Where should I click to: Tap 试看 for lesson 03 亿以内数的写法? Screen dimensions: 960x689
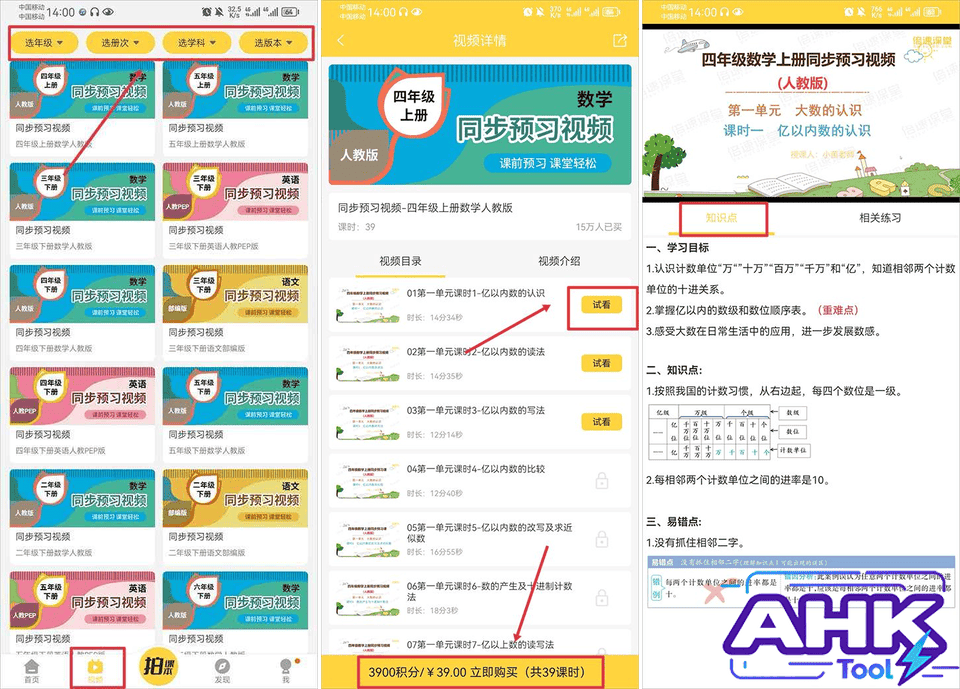tap(601, 421)
